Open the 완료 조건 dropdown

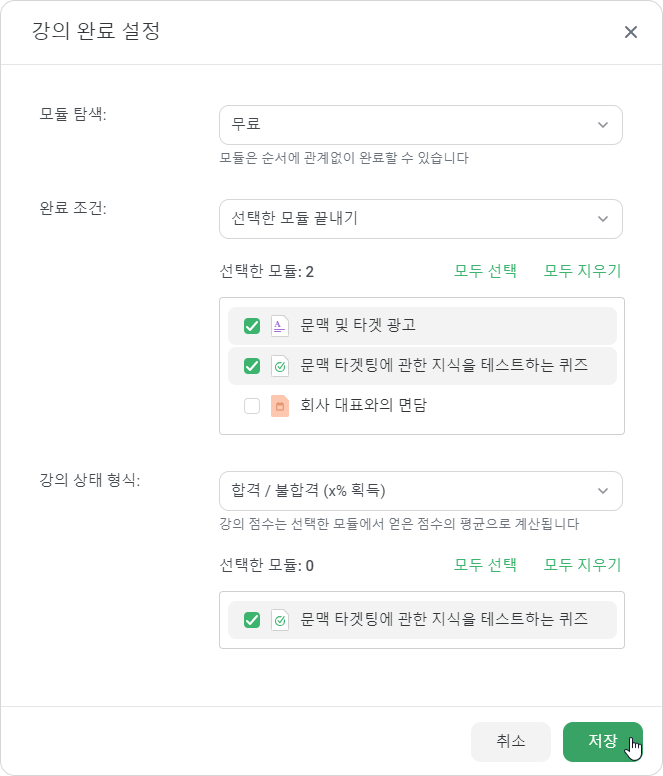click(x=421, y=219)
